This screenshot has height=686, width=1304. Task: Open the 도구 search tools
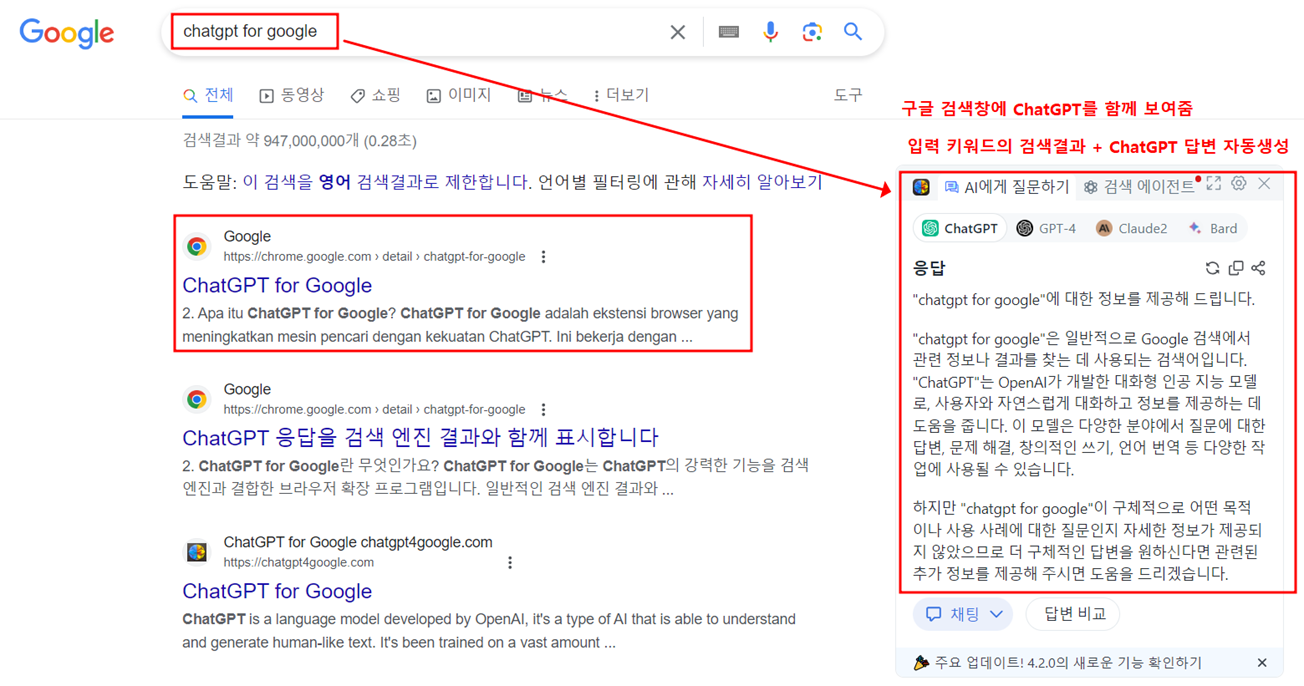(x=848, y=95)
